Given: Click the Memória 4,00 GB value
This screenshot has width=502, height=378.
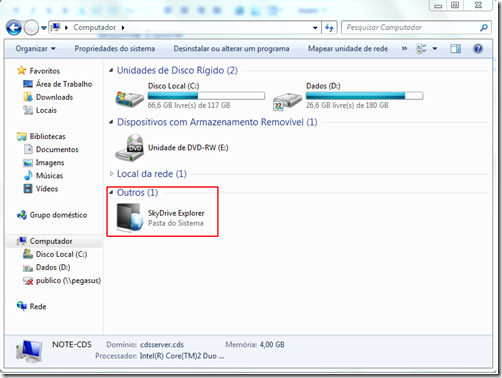Looking at the screenshot, I should (x=272, y=345).
